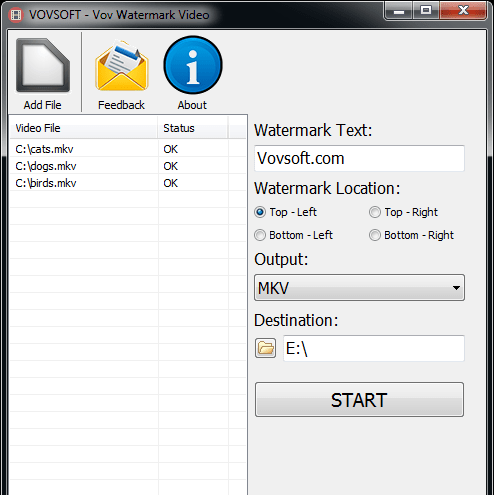Maximize the Vov Watermark Video window
The width and height of the screenshot is (494, 495).
pos(426,10)
